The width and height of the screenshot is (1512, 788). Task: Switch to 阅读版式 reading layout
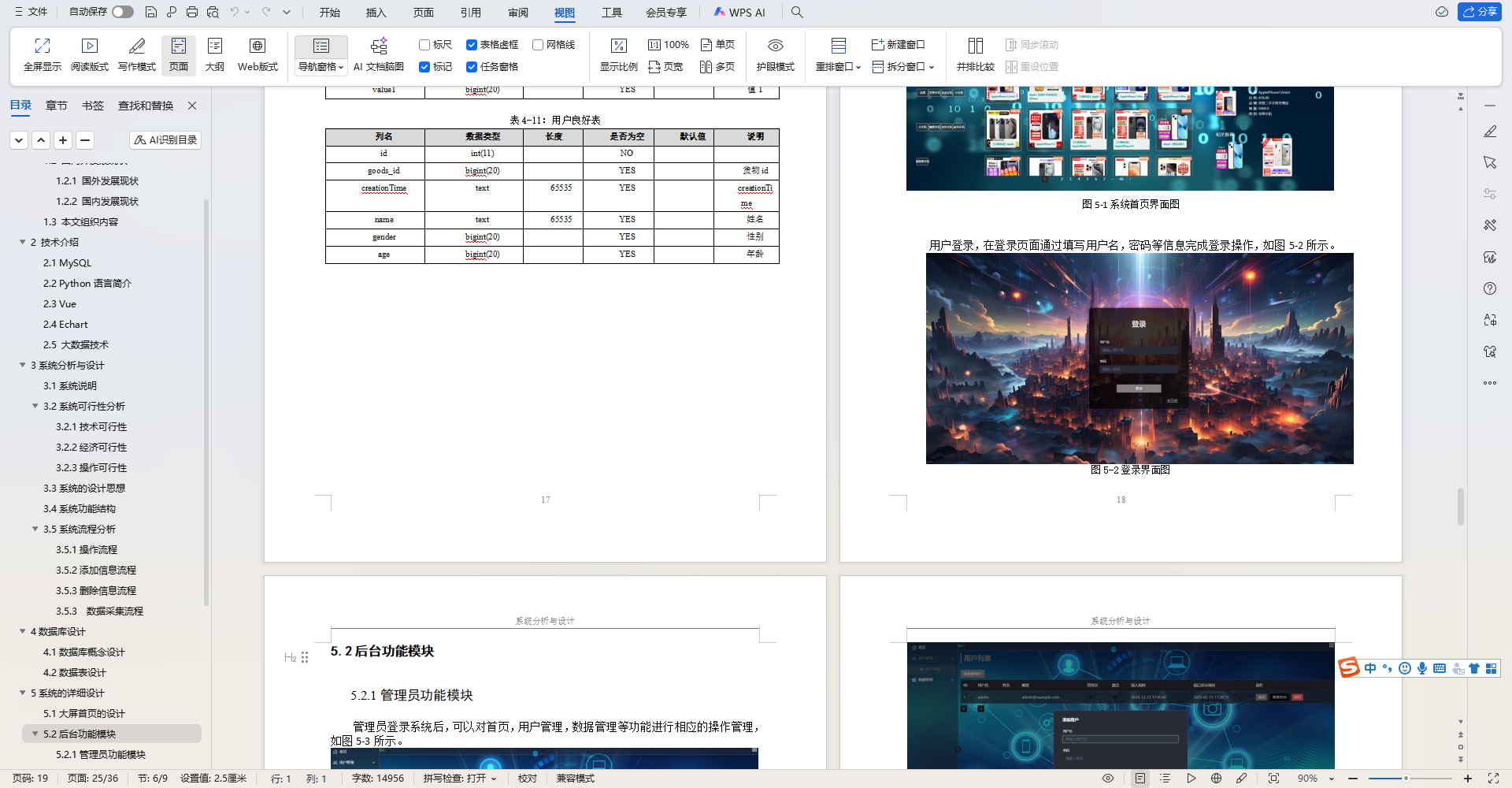(89, 54)
